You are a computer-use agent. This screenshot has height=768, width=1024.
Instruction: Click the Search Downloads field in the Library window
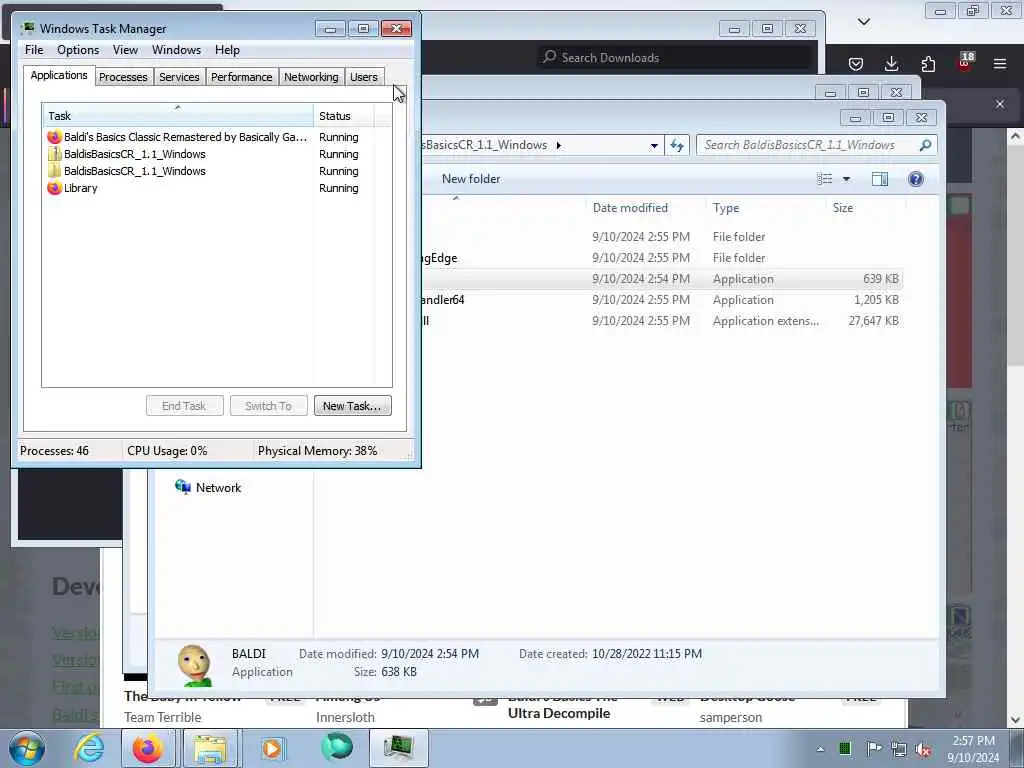(x=676, y=57)
